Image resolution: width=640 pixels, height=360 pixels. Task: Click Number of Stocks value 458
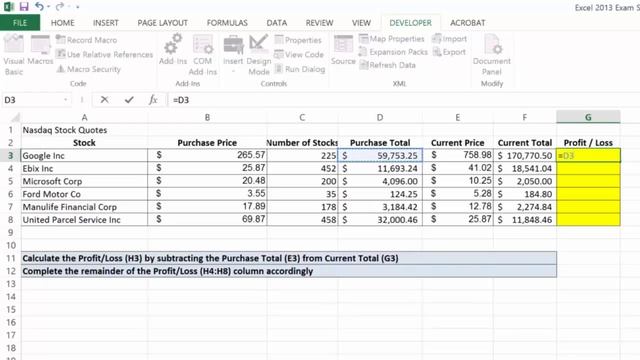302,220
